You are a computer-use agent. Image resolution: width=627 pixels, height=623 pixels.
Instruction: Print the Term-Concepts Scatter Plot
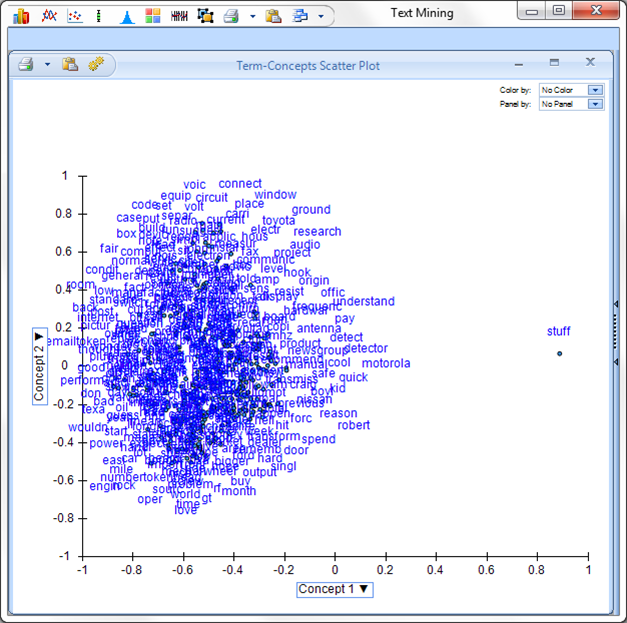[26, 64]
